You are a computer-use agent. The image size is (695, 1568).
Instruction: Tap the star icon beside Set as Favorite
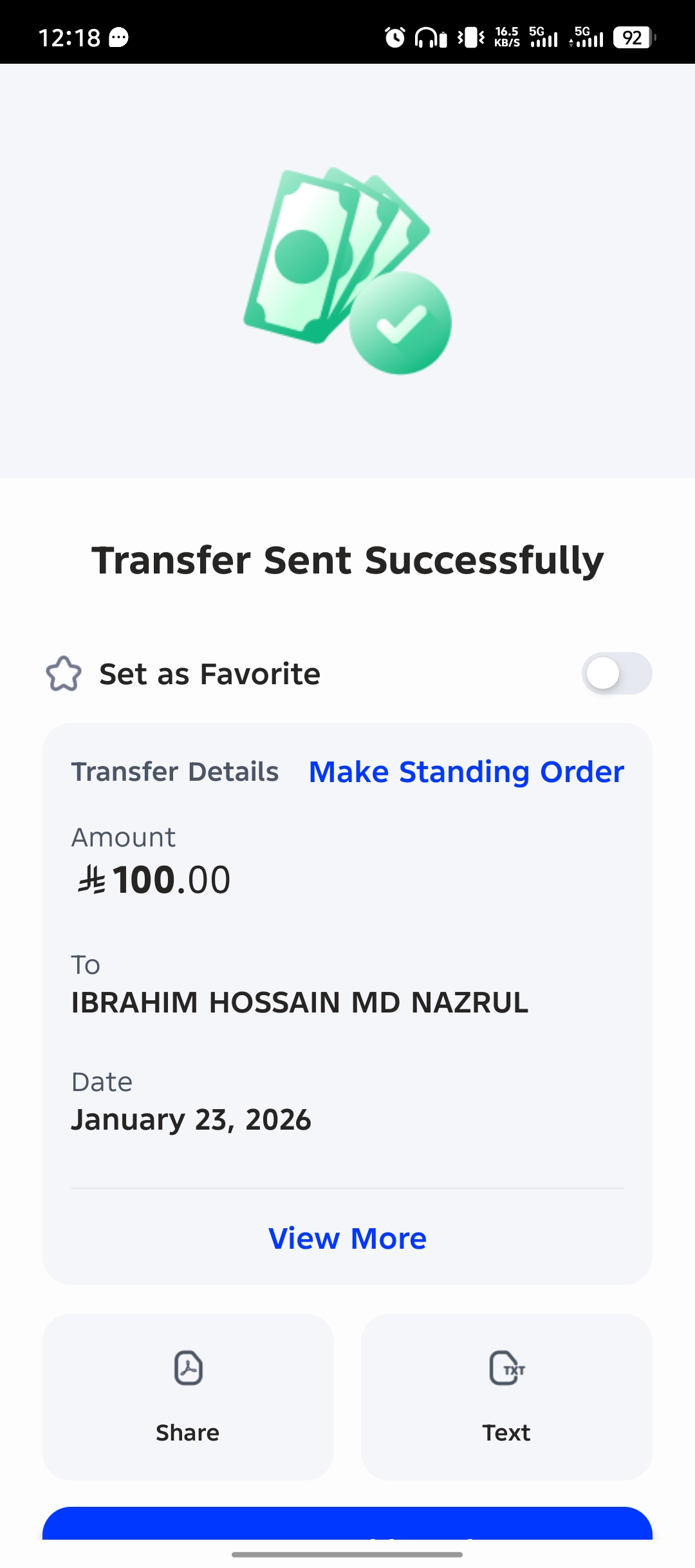(64, 674)
